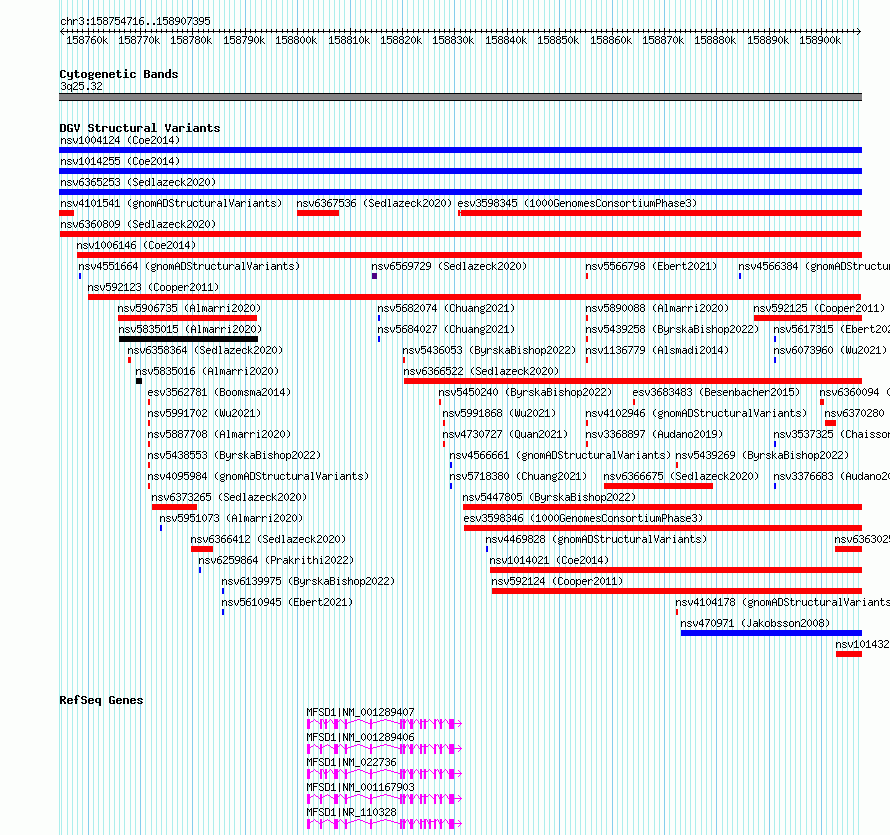The height and width of the screenshot is (835, 890).
Task: Click the nsv4101541 gnomADStructuralVariants label
Action: click(x=171, y=203)
